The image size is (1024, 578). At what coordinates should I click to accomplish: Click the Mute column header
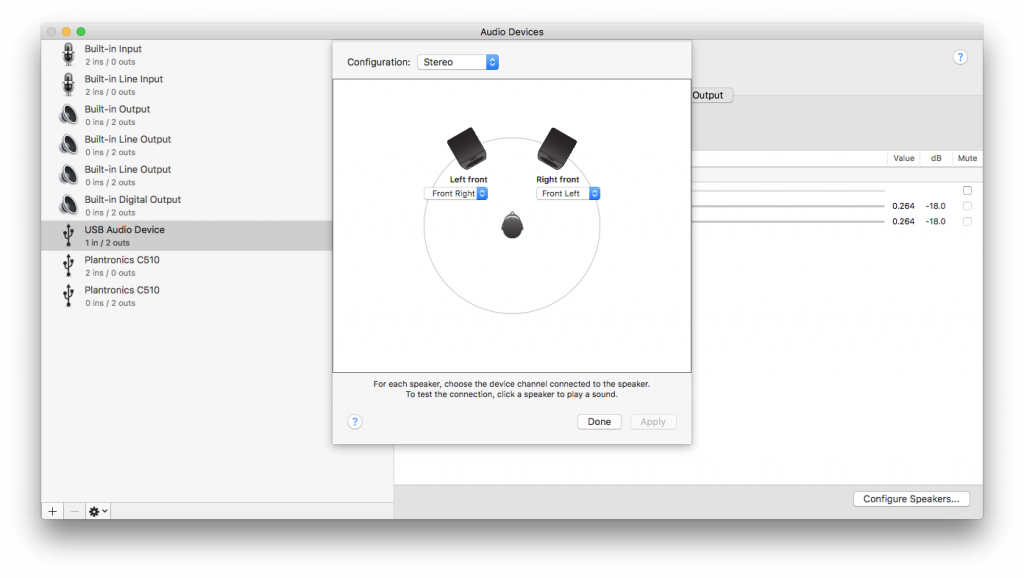pyautogui.click(x=967, y=158)
